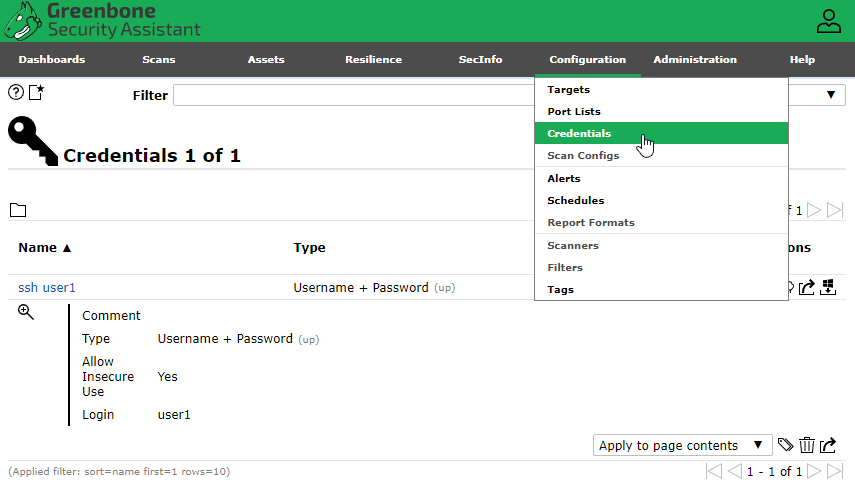Screen dimensions: 855x486
Task: Click the New Credential icon
Action: pyautogui.click(x=37, y=93)
